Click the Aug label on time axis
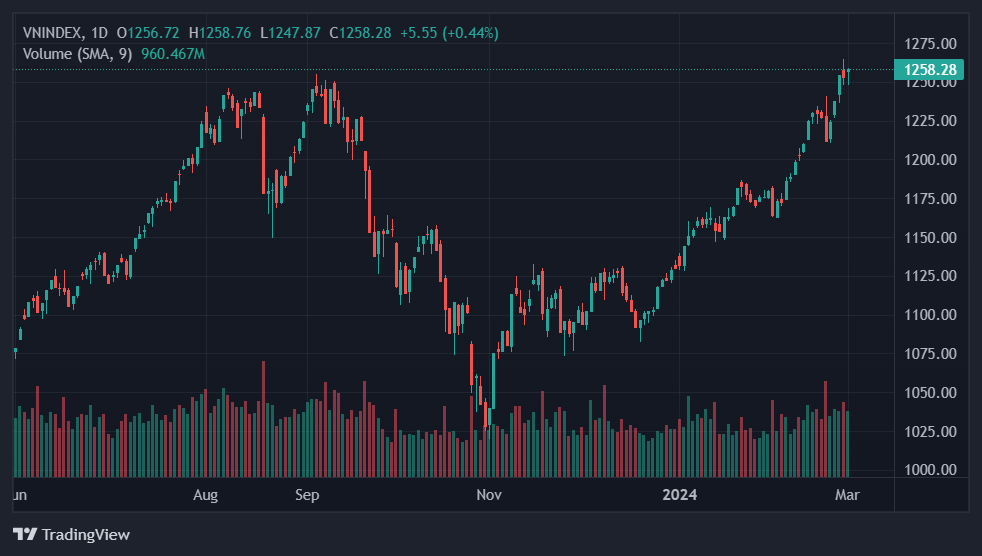This screenshot has height=556, width=982. pos(205,495)
